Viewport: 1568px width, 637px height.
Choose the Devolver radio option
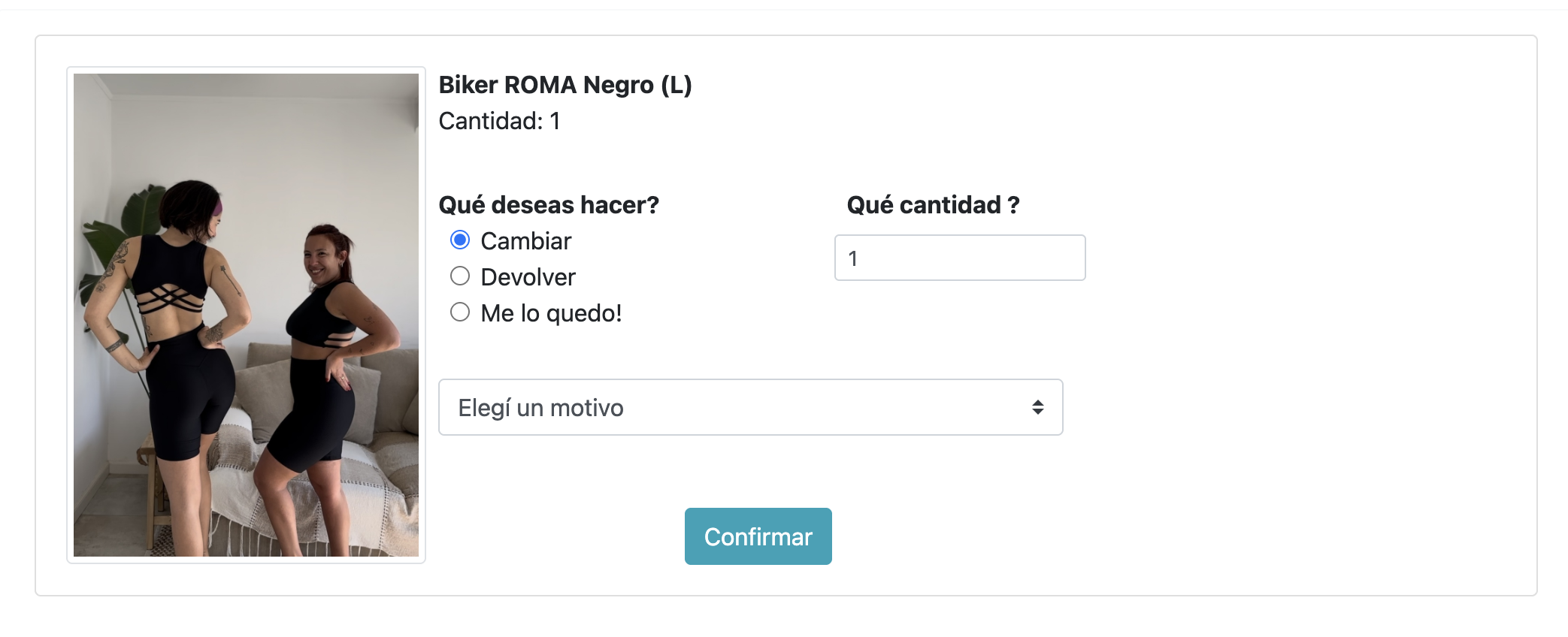tap(460, 276)
